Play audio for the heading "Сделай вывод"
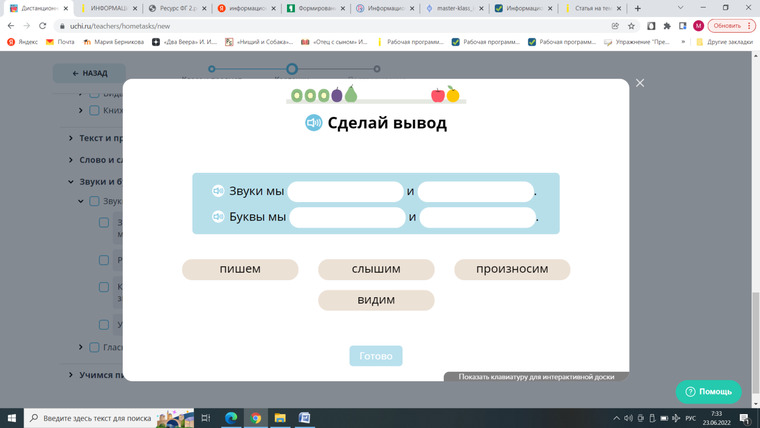This screenshot has width=760, height=428. 313,123
